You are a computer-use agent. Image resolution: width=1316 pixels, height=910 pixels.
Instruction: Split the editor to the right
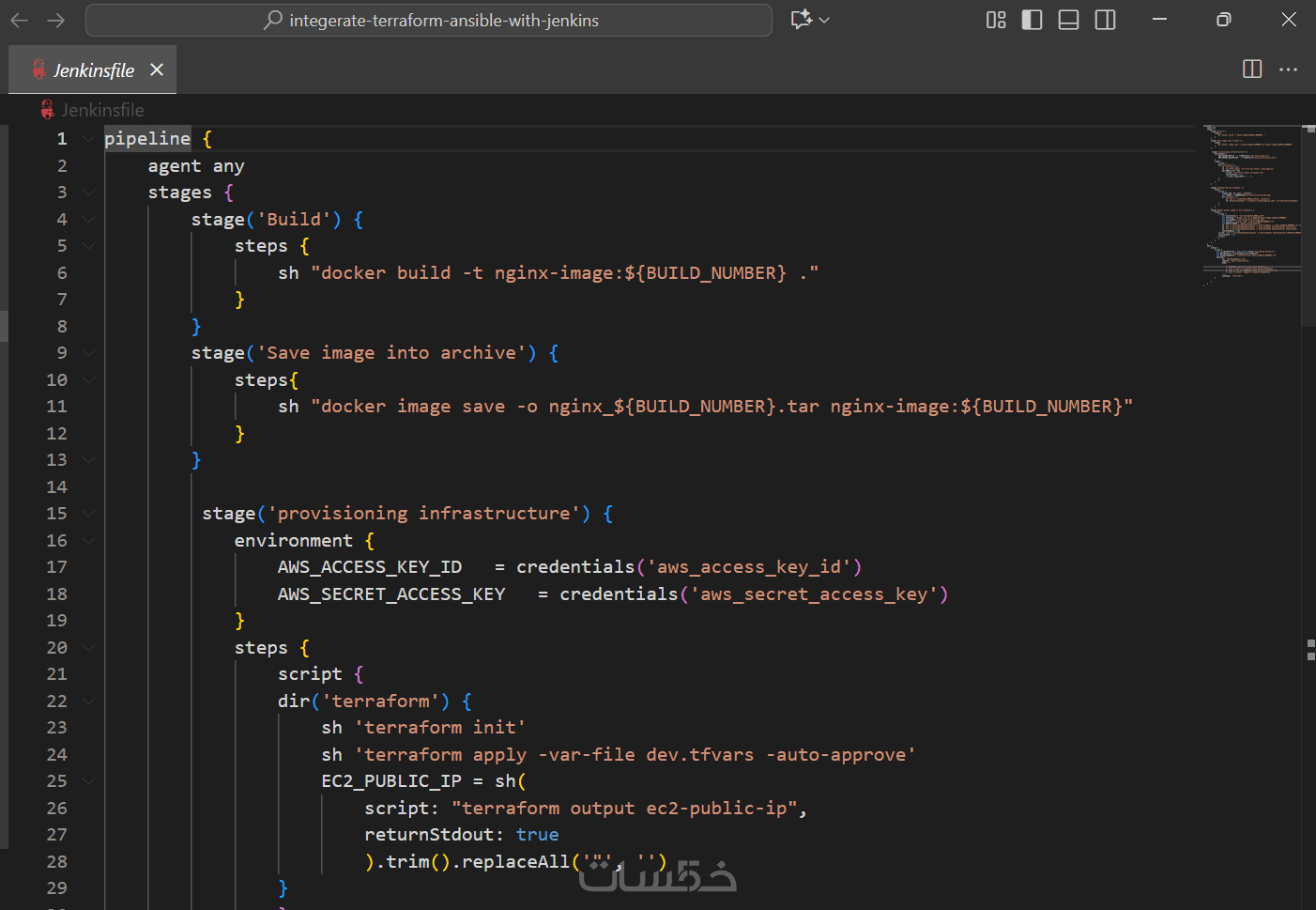pyautogui.click(x=1251, y=69)
